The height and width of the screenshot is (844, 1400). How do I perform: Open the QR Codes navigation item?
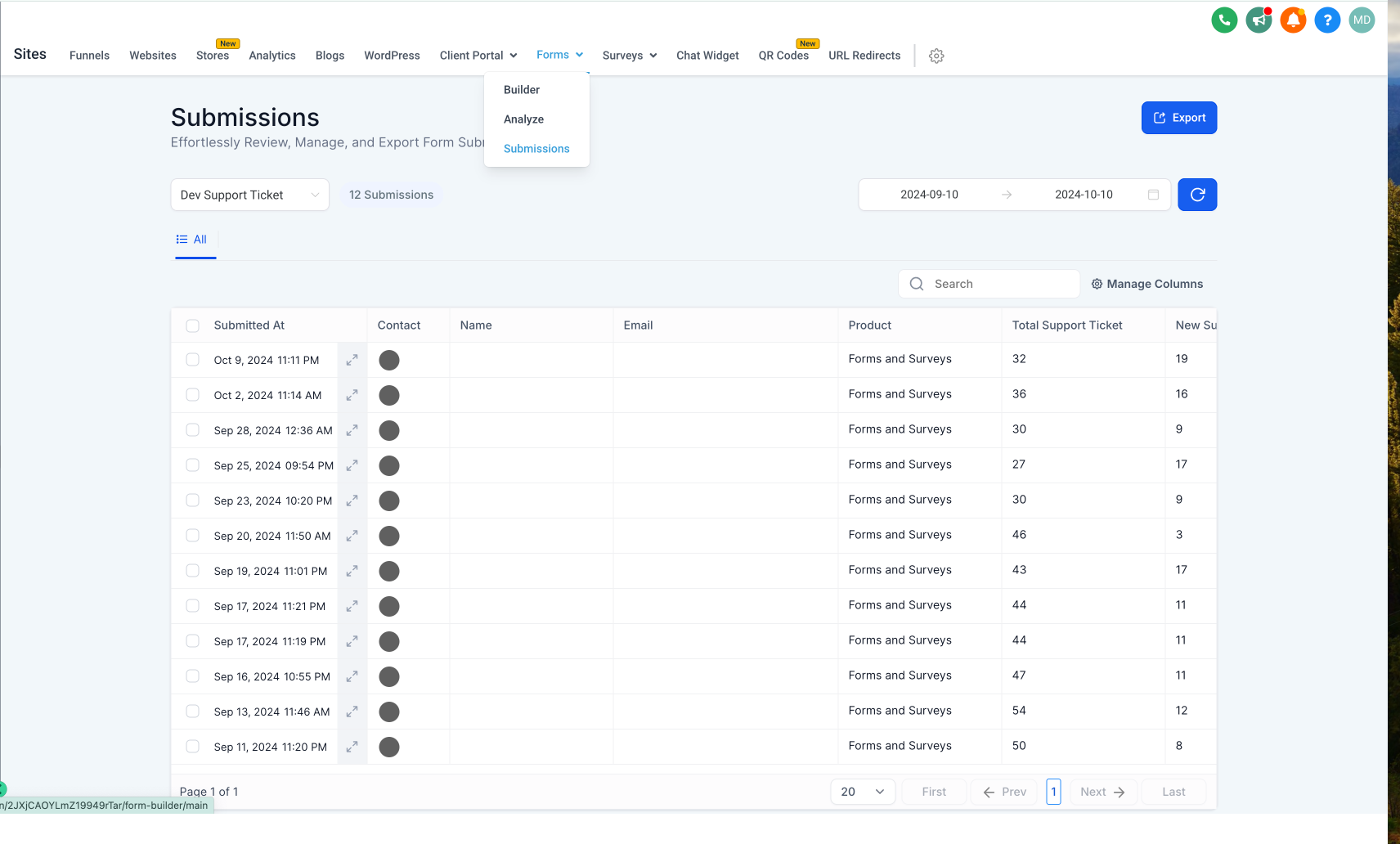783,56
